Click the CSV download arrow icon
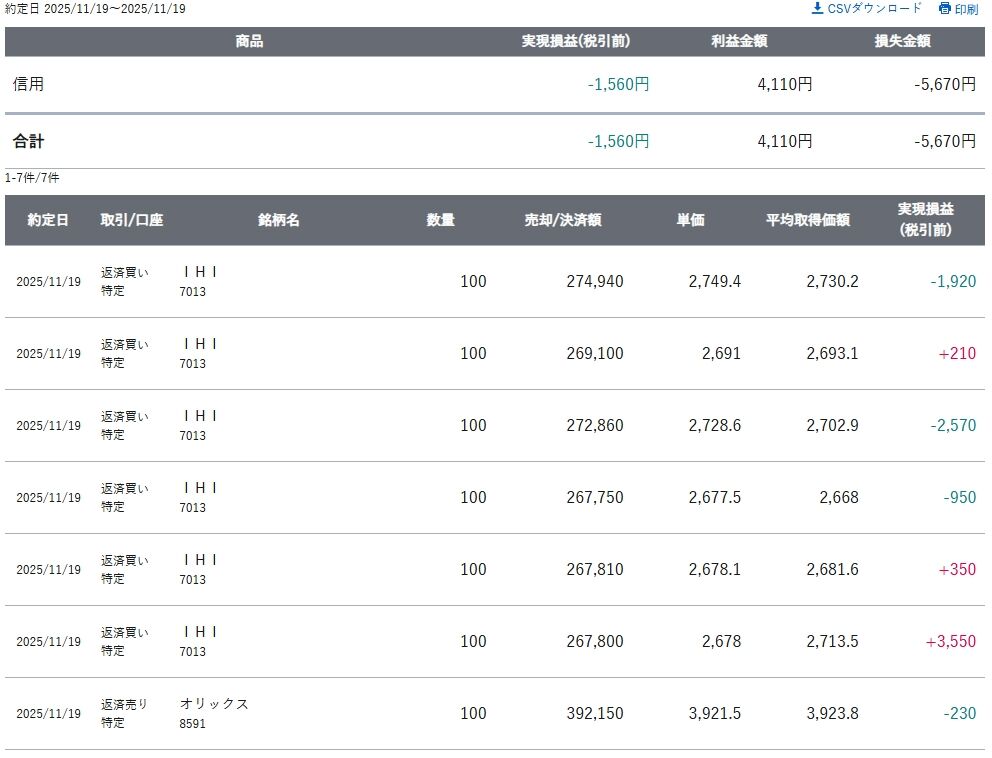Screen dimensions: 992x758 [x=817, y=8]
